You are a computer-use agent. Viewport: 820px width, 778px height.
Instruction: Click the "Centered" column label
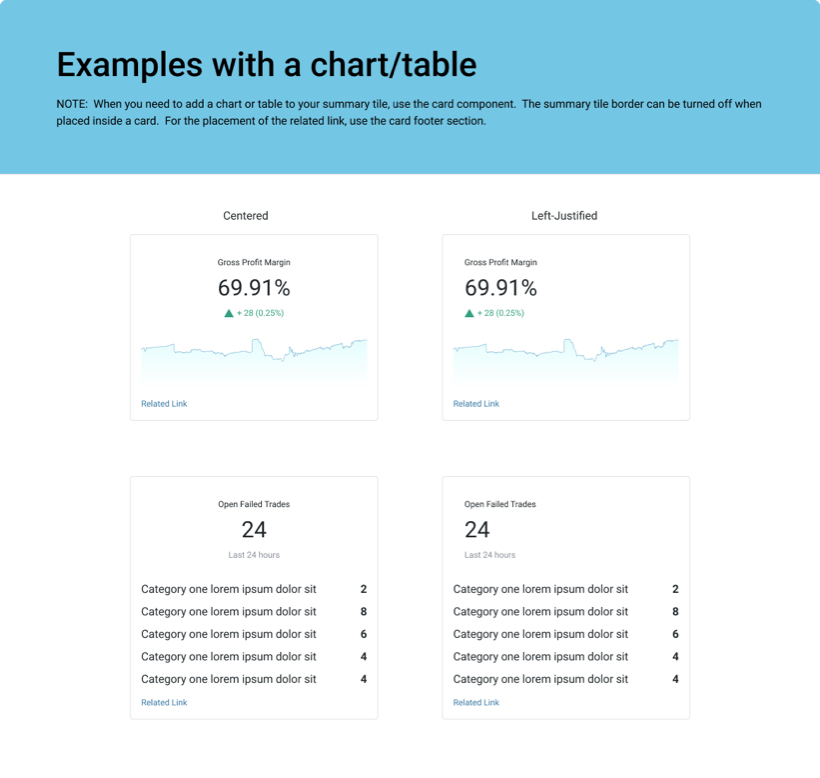(245, 216)
